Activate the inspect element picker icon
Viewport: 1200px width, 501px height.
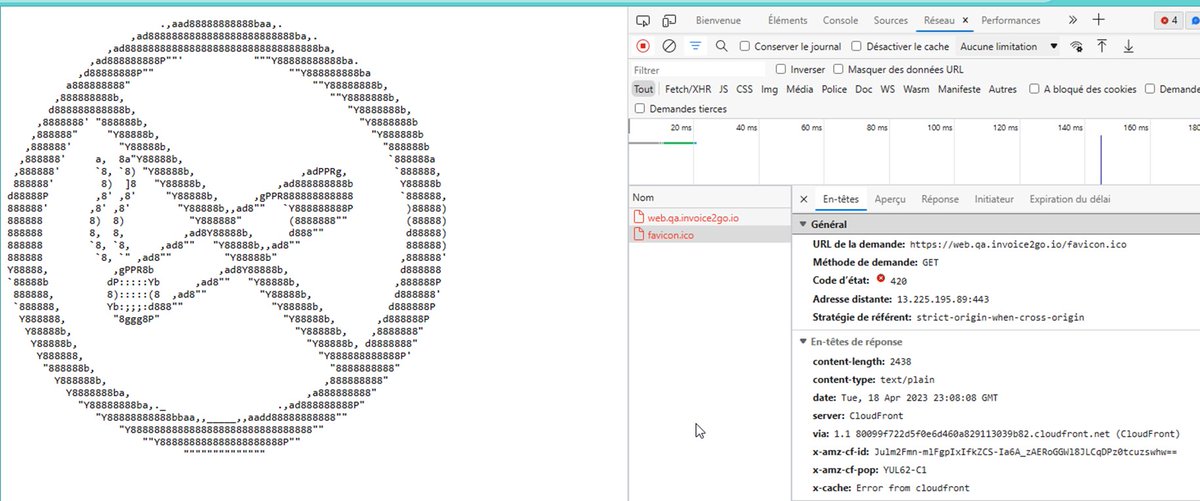[643, 20]
